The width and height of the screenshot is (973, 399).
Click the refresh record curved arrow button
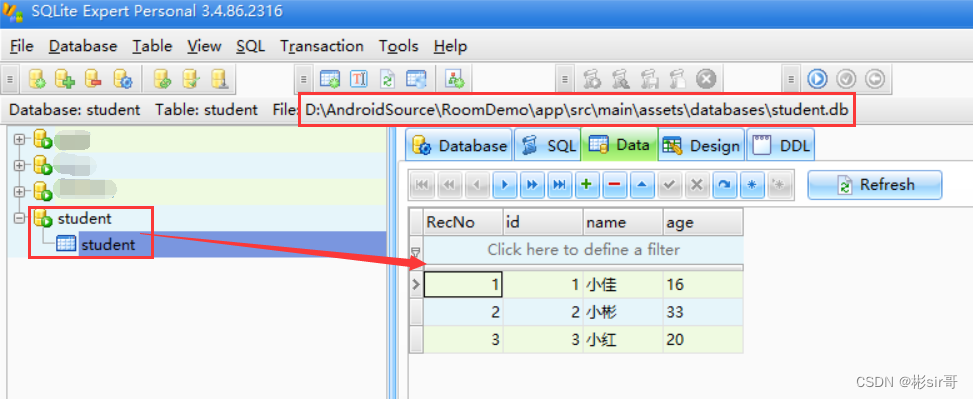[724, 184]
